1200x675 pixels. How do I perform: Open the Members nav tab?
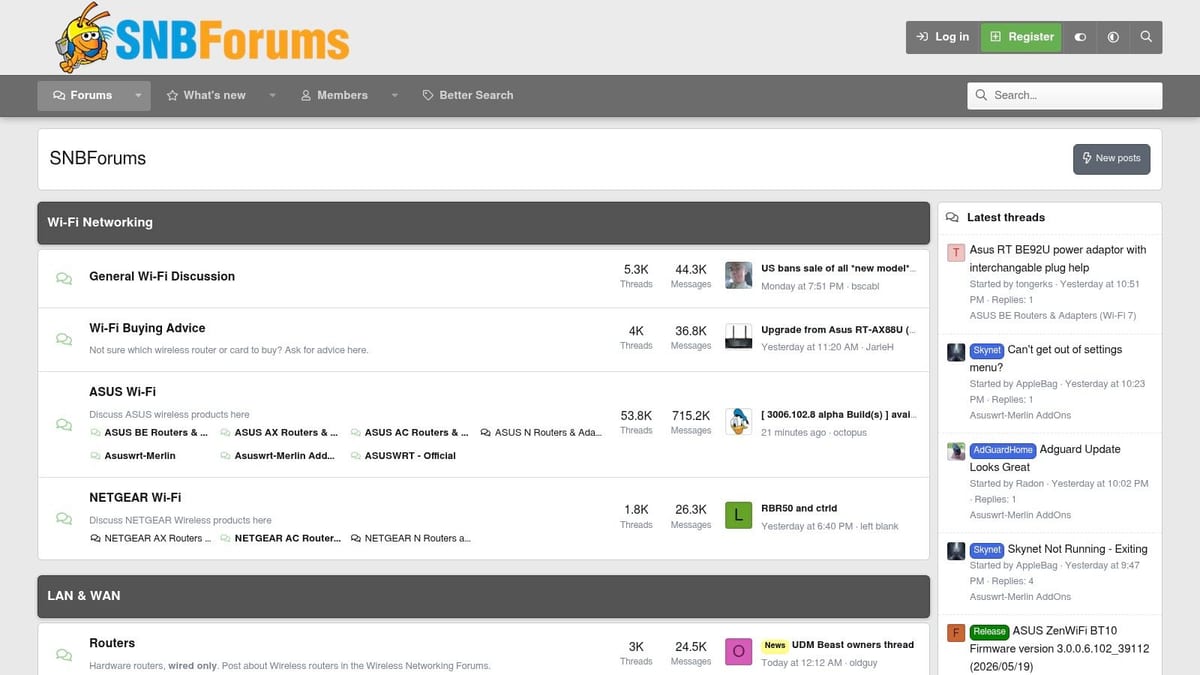(334, 95)
